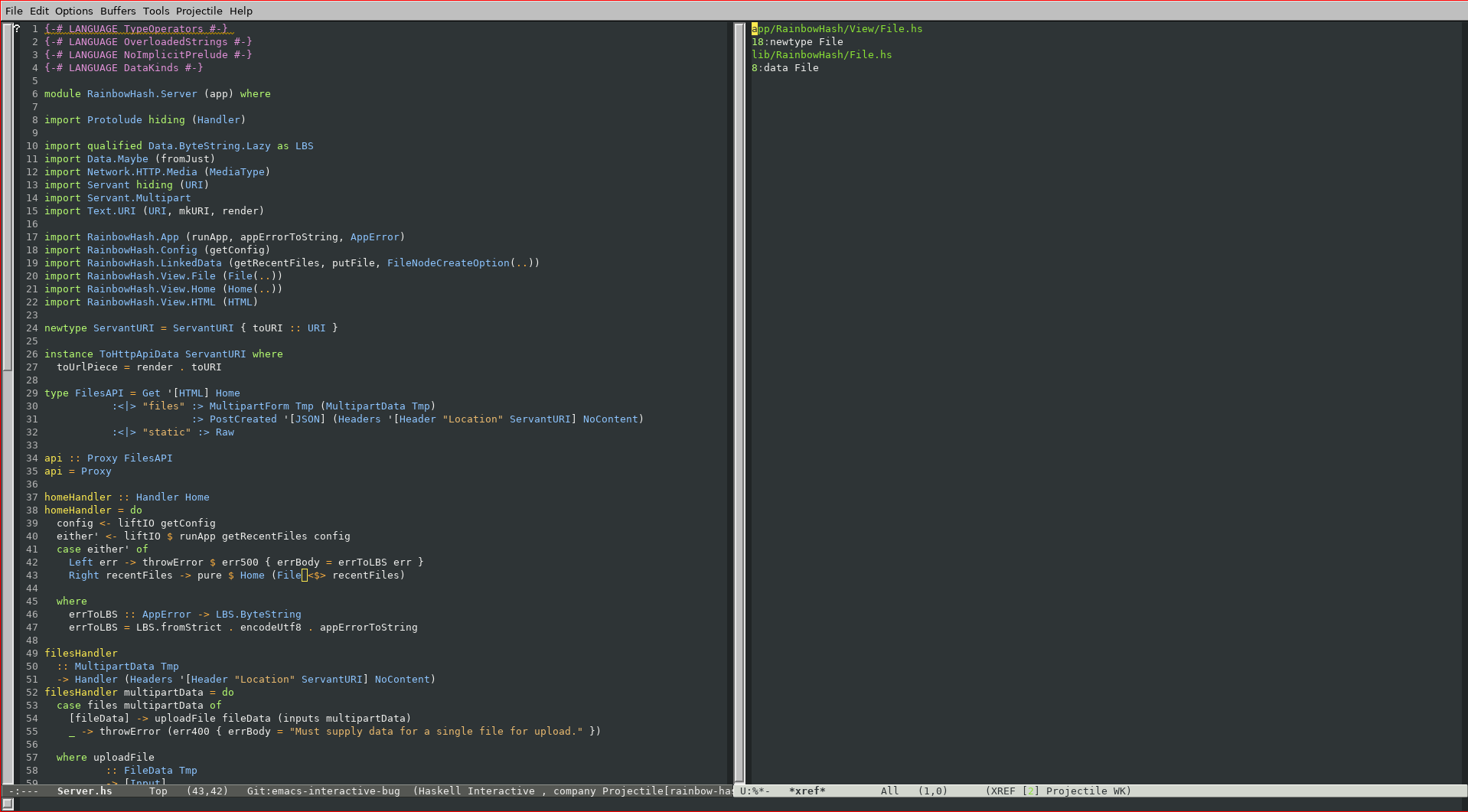Click '{-# LANGUAGE DataKinds #-}' pragma

click(x=123, y=68)
